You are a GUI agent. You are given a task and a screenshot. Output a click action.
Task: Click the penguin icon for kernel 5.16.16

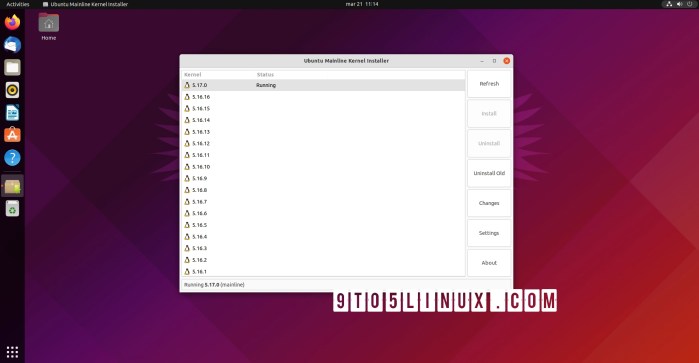coord(187,97)
